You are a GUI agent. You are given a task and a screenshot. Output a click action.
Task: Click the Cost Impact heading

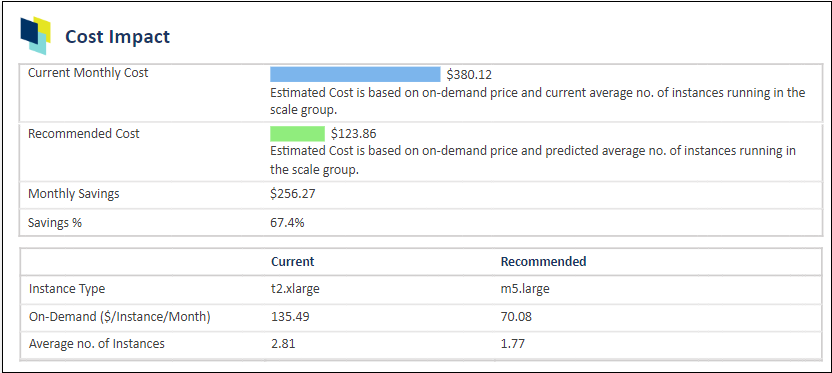117,37
